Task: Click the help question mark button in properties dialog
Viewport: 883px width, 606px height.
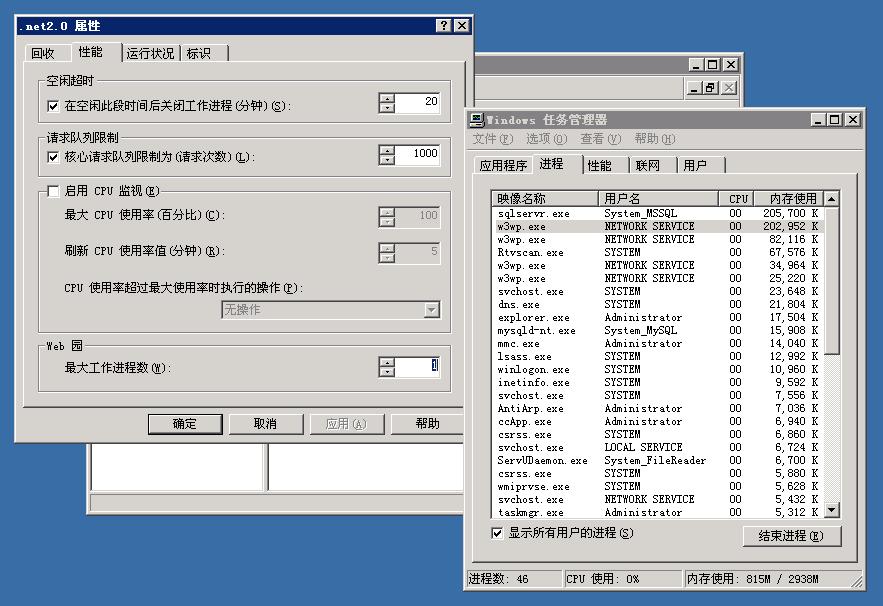Action: click(x=444, y=25)
